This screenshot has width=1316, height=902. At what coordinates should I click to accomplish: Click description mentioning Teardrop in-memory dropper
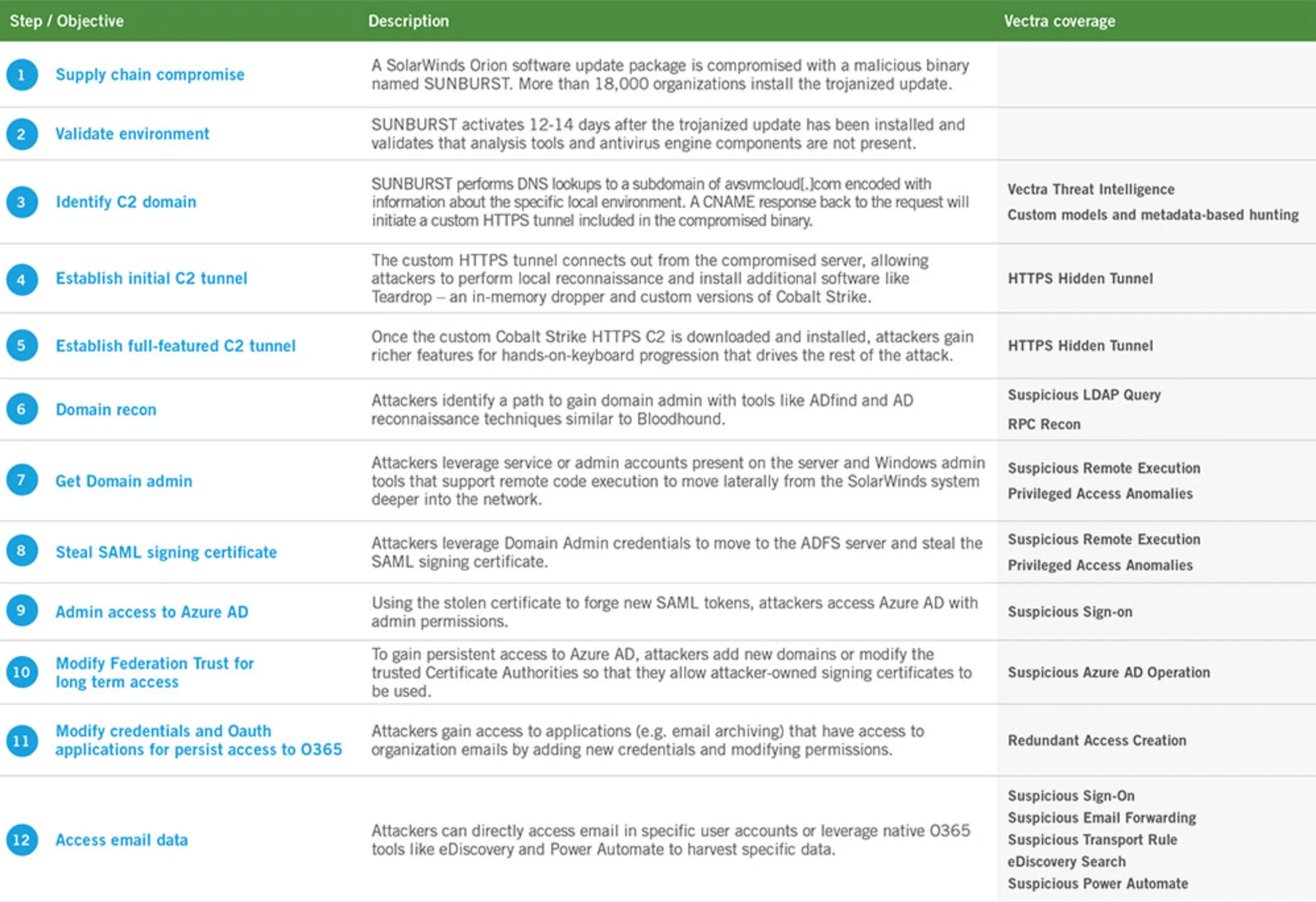point(649,278)
